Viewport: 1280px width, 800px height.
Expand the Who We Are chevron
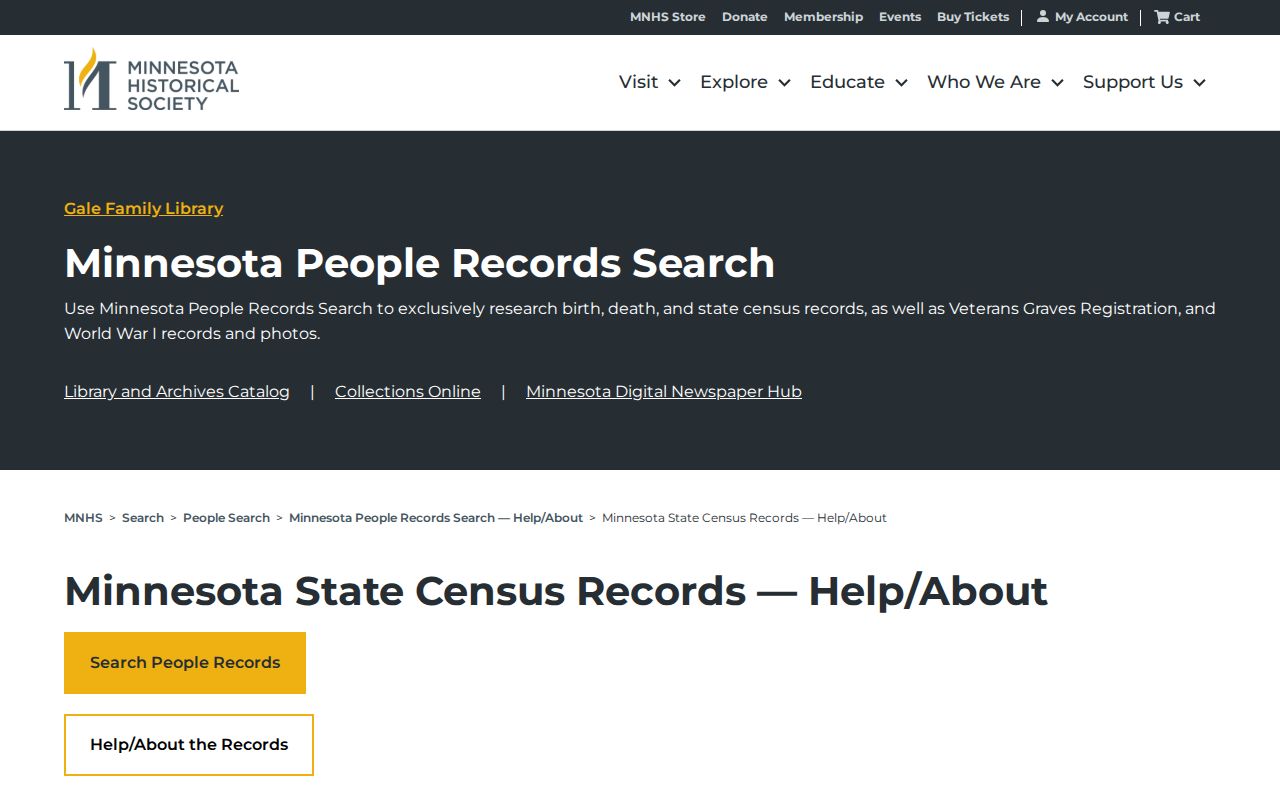click(1058, 83)
